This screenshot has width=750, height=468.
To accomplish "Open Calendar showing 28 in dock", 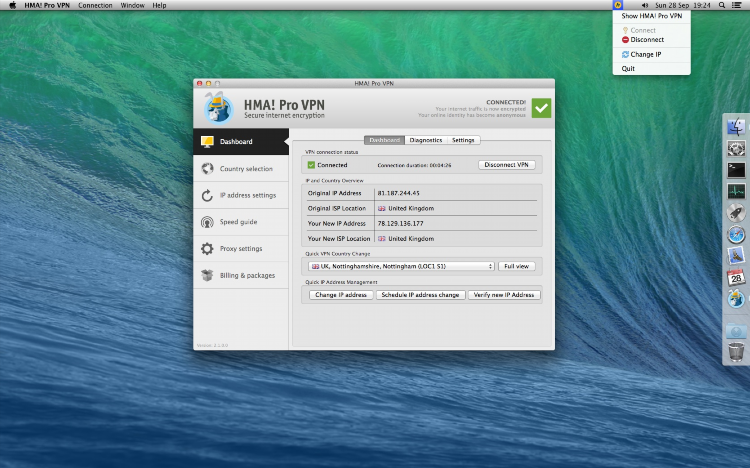I will [736, 277].
